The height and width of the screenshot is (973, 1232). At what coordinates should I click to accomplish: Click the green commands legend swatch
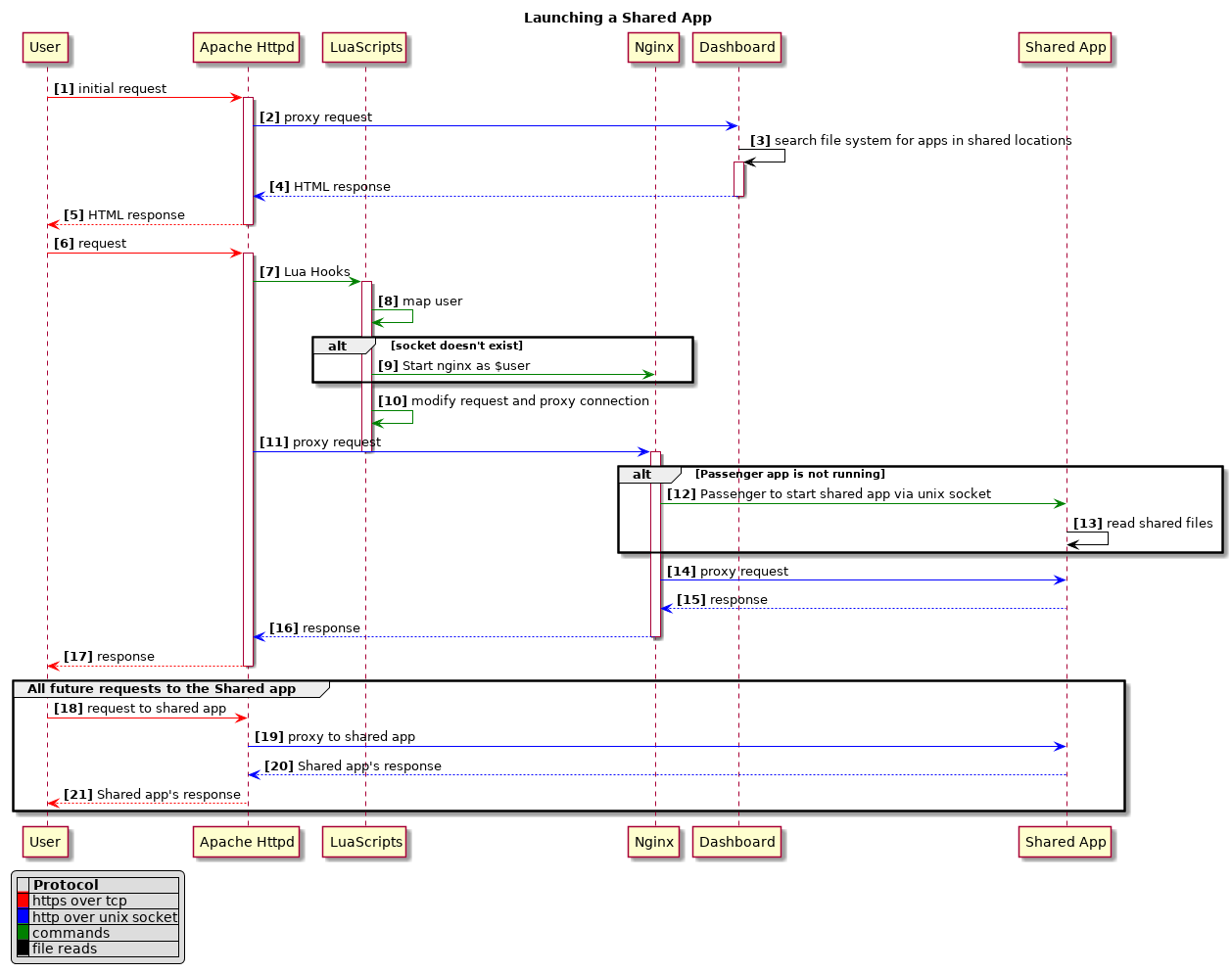(x=23, y=933)
